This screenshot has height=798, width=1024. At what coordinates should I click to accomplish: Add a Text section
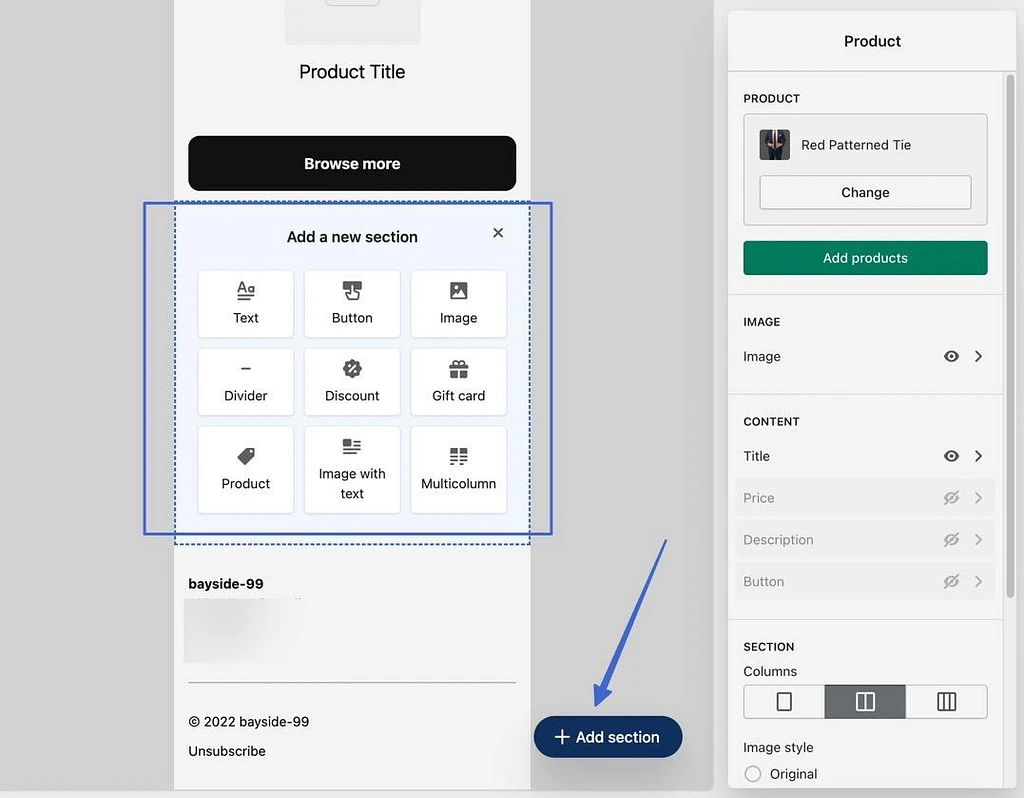tap(246, 304)
